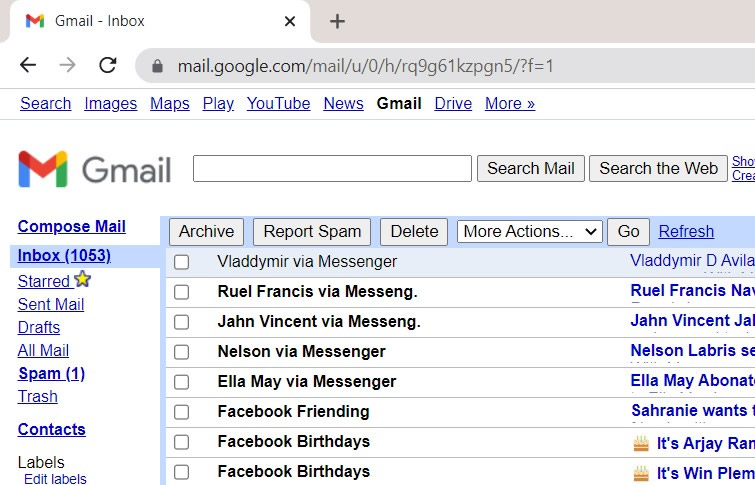755x485 pixels.
Task: Open All Mail
Action: point(43,351)
